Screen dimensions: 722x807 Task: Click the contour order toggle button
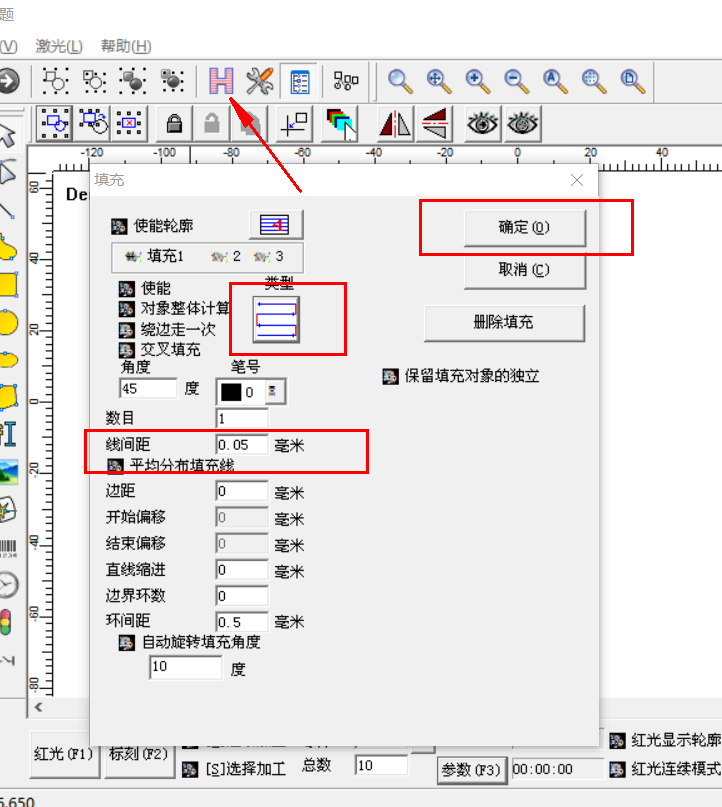click(276, 224)
